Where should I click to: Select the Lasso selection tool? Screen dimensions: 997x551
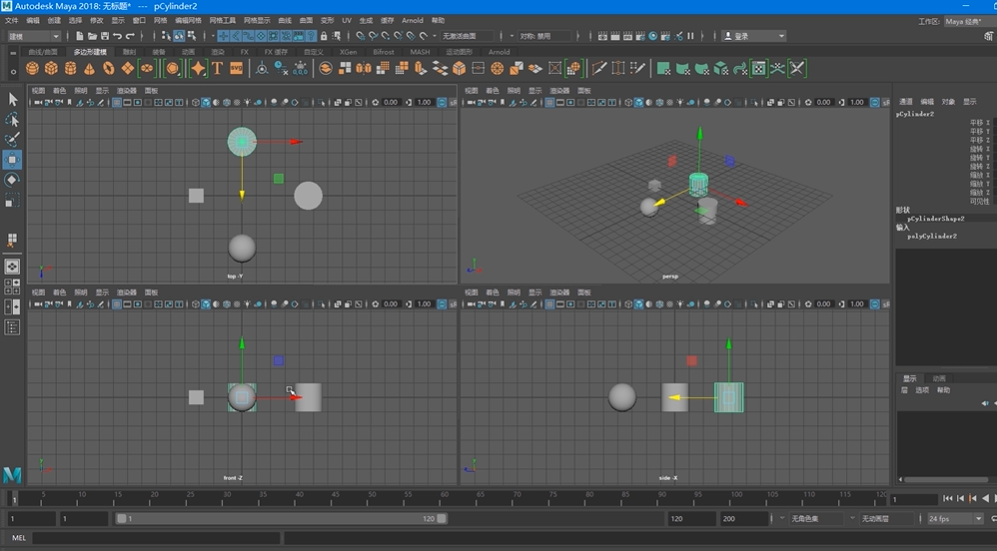[12, 119]
